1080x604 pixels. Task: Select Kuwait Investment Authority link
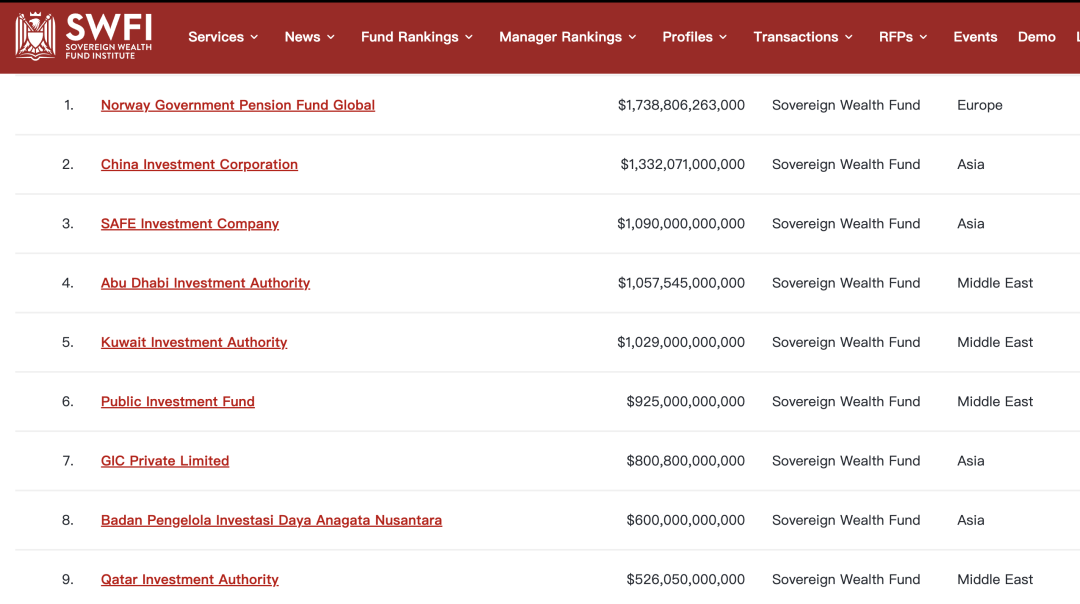[x=194, y=342]
